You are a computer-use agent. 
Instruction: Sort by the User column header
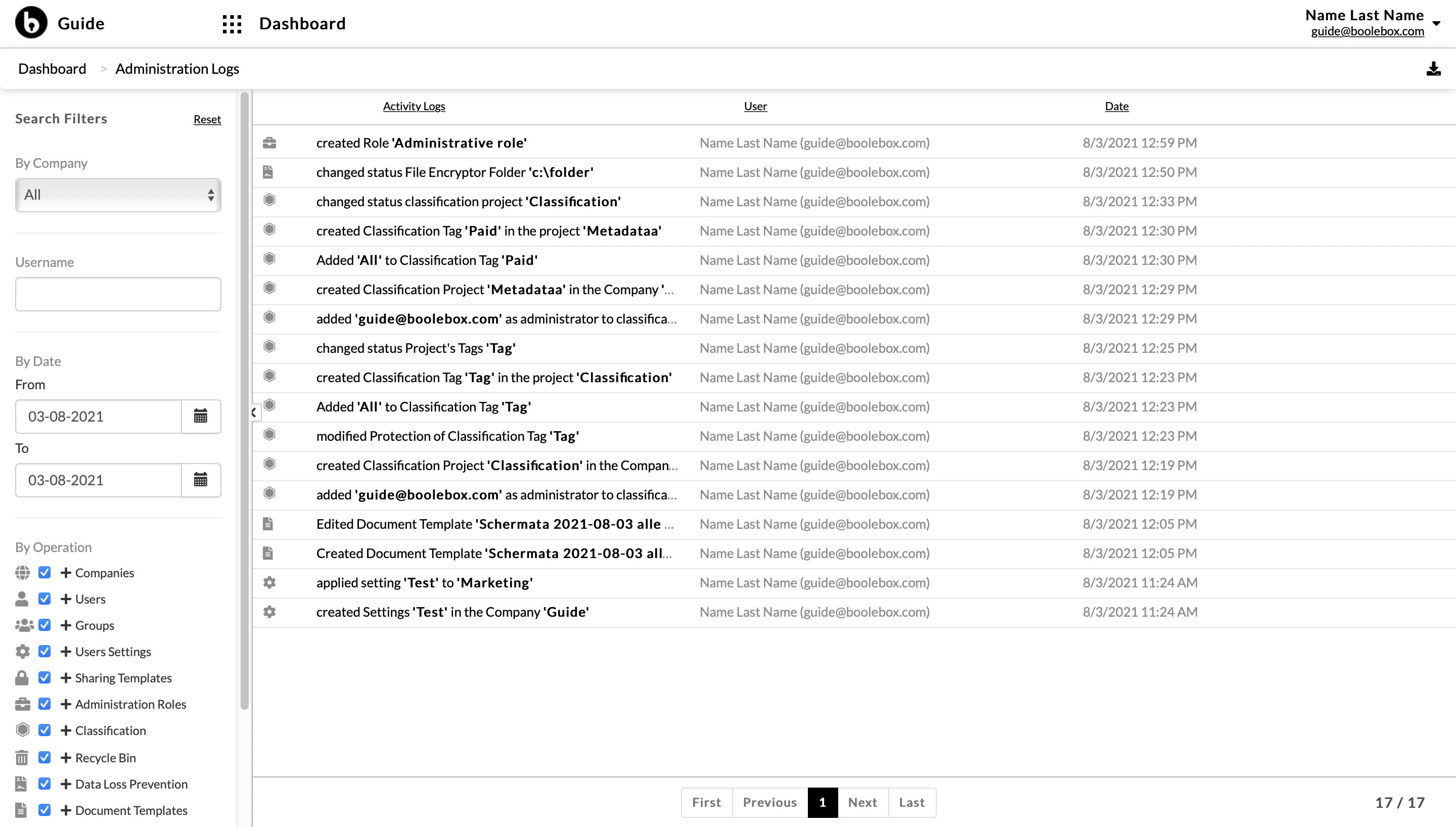pos(755,106)
